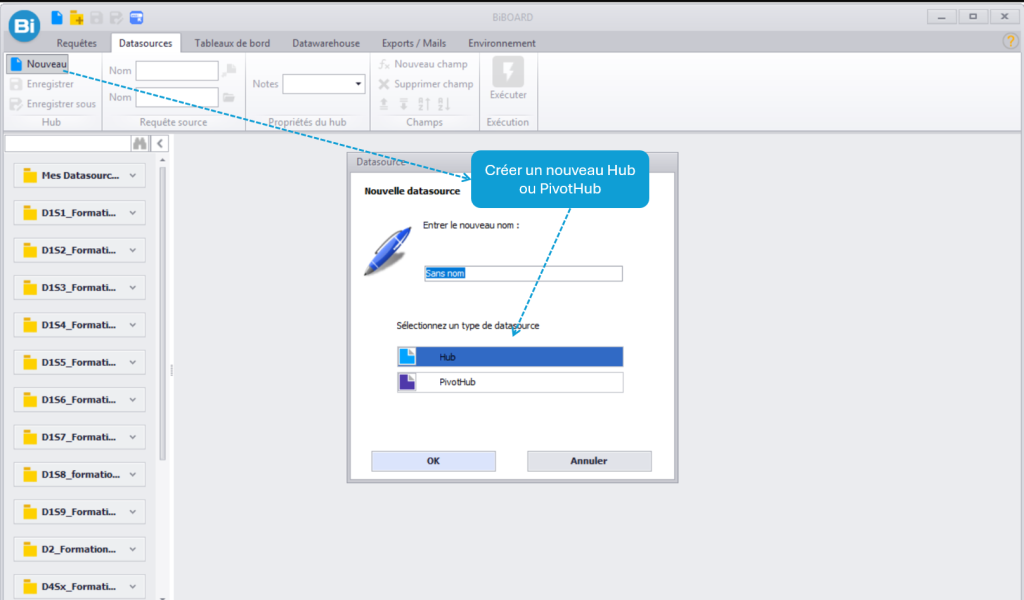Minimize the BiBOARD window

[942, 17]
